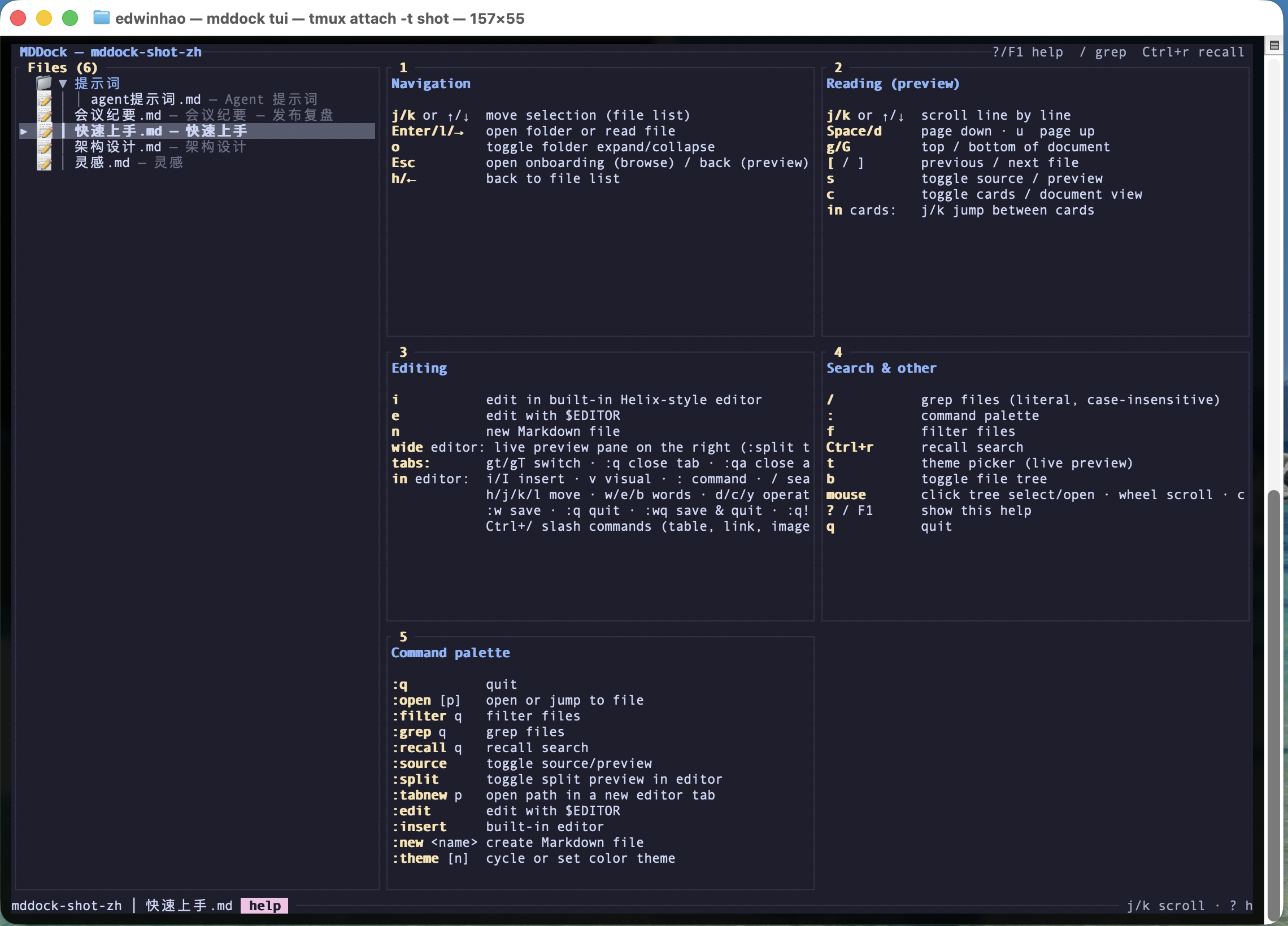Click the 提示词 folder icon

click(x=44, y=84)
